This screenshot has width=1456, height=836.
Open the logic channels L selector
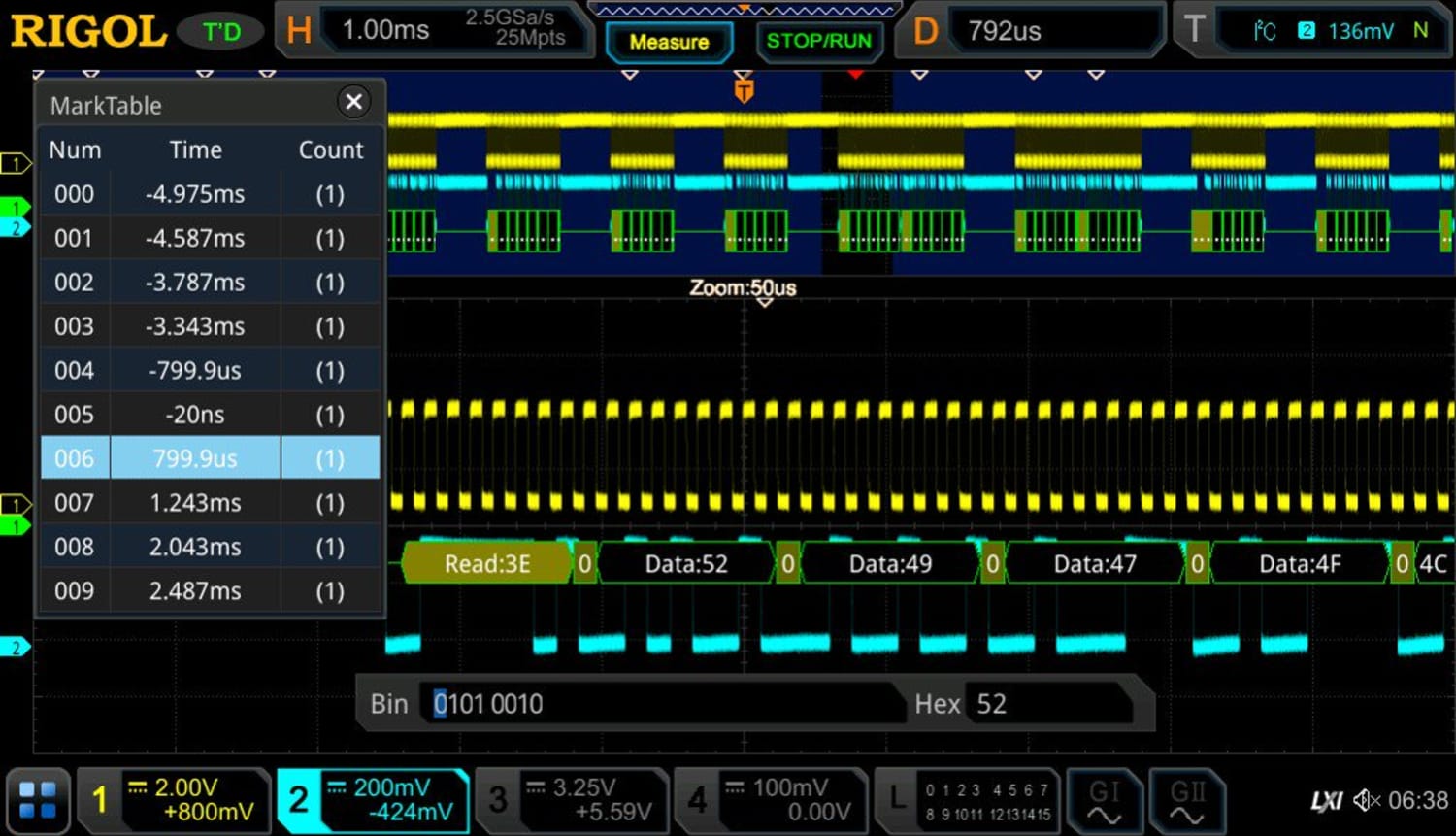coord(898,799)
